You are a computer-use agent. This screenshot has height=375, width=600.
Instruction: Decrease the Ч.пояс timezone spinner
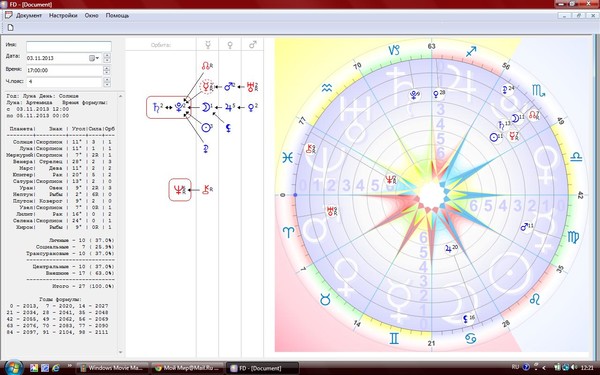click(x=107, y=84)
